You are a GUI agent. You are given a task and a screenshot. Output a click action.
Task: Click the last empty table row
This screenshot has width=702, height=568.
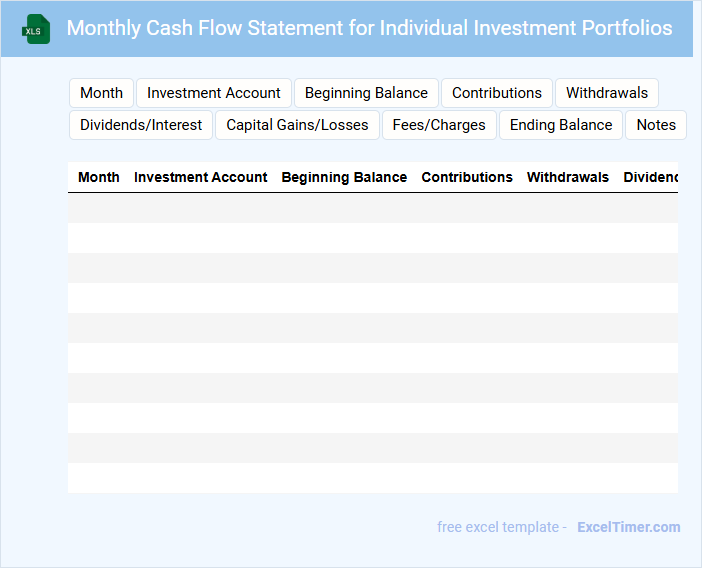(x=372, y=478)
